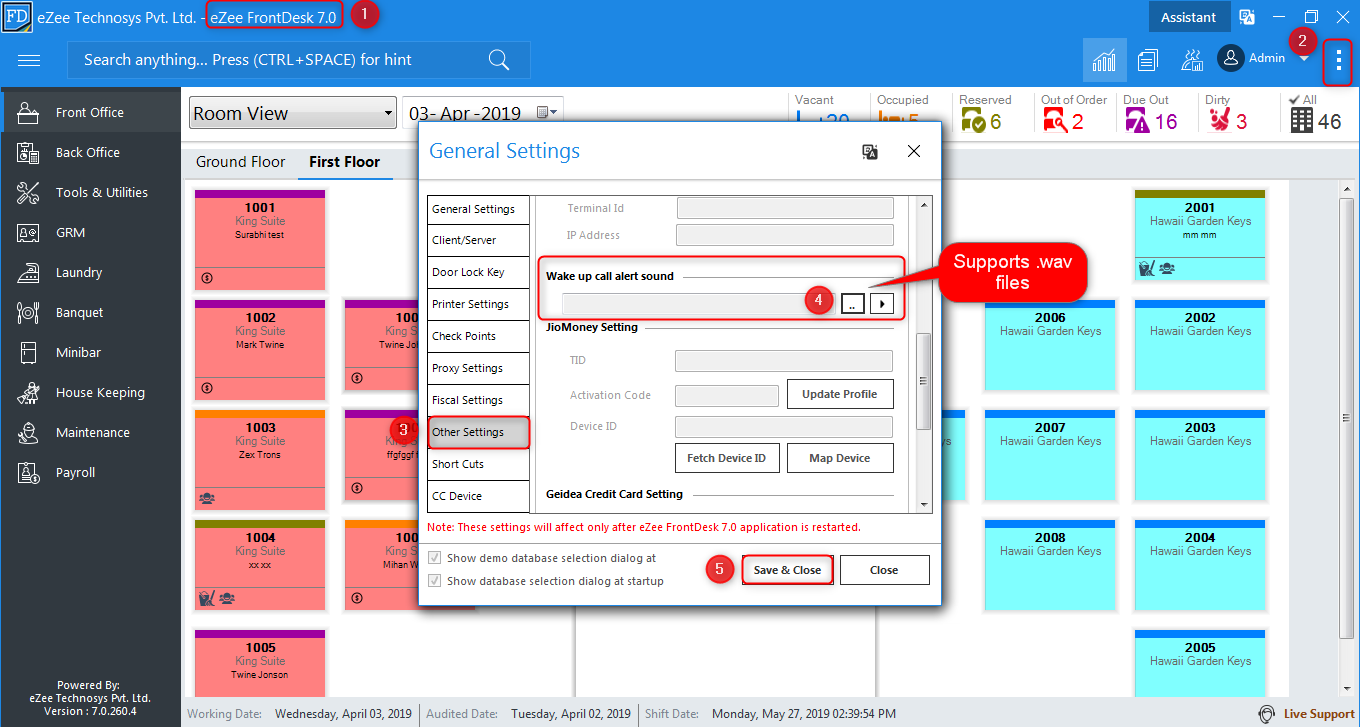1360x727 pixels.
Task: Click translate icon in General Settings dialog
Action: [870, 151]
